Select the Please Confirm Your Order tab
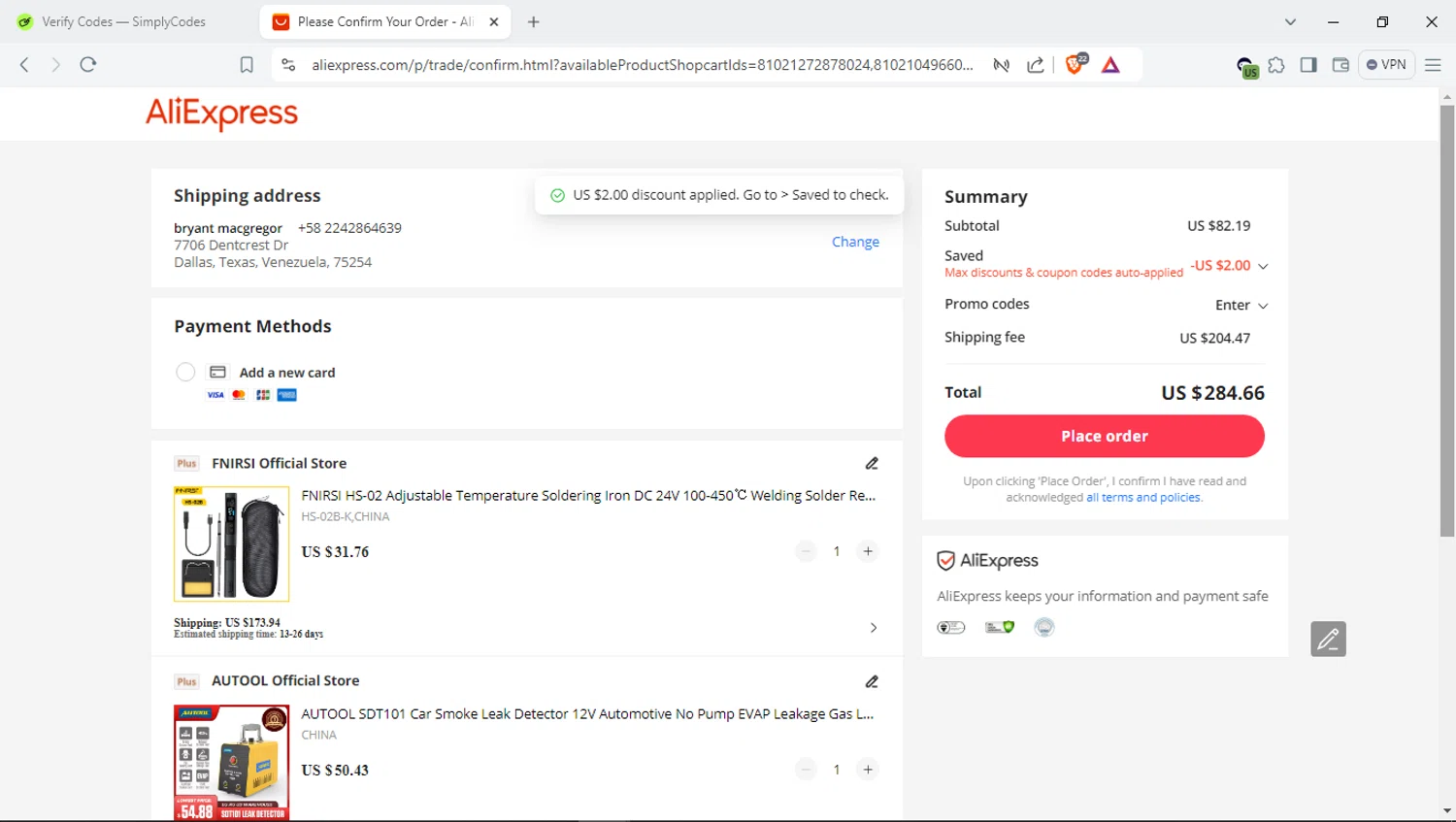This screenshot has width=1456, height=822. [x=384, y=21]
